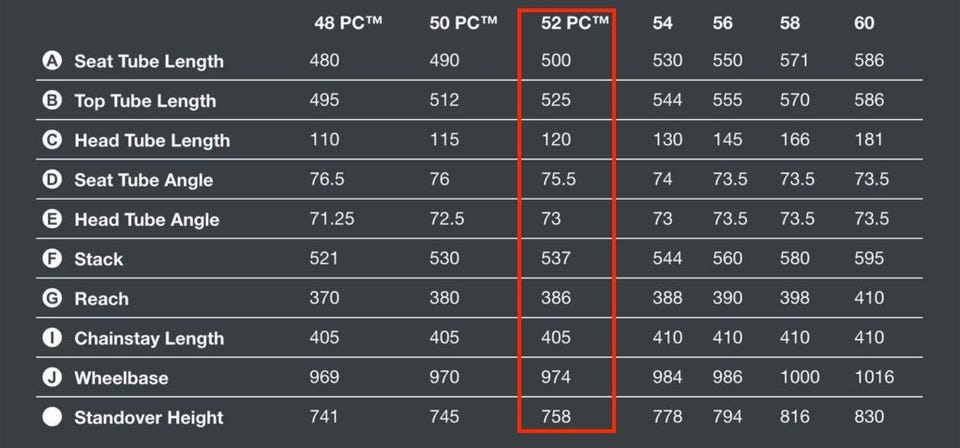Click the circled E icon beside Head Tube Angle
The image size is (960, 448).
tap(52, 218)
